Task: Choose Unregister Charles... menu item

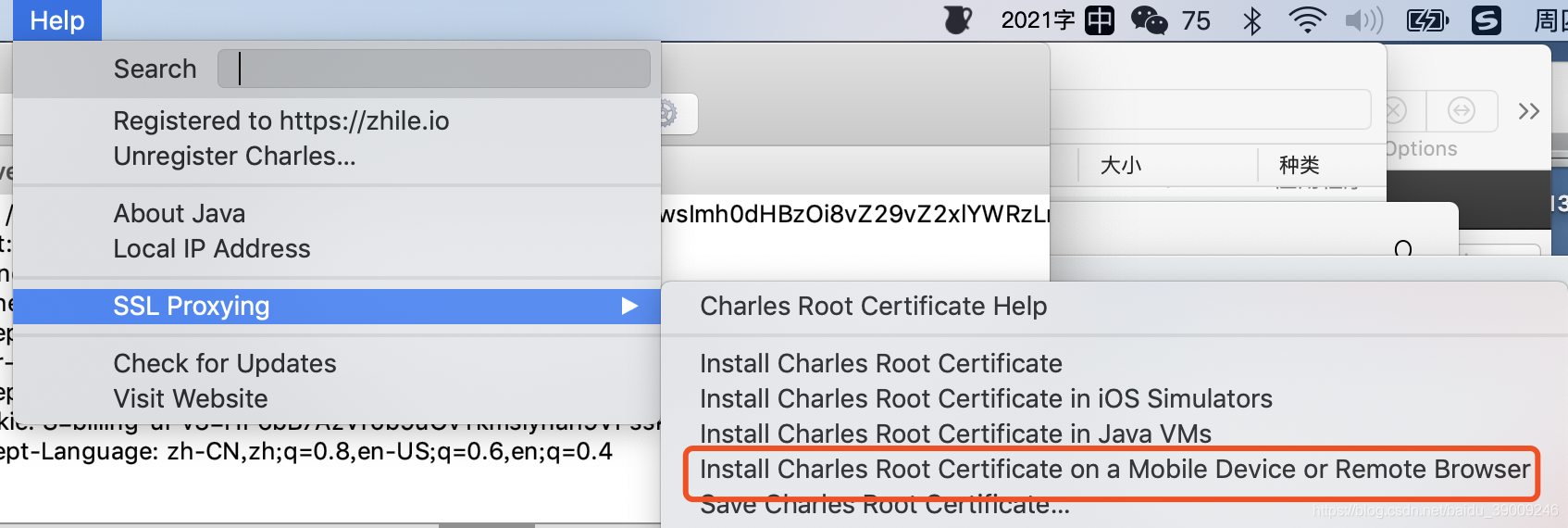Action: (x=234, y=156)
